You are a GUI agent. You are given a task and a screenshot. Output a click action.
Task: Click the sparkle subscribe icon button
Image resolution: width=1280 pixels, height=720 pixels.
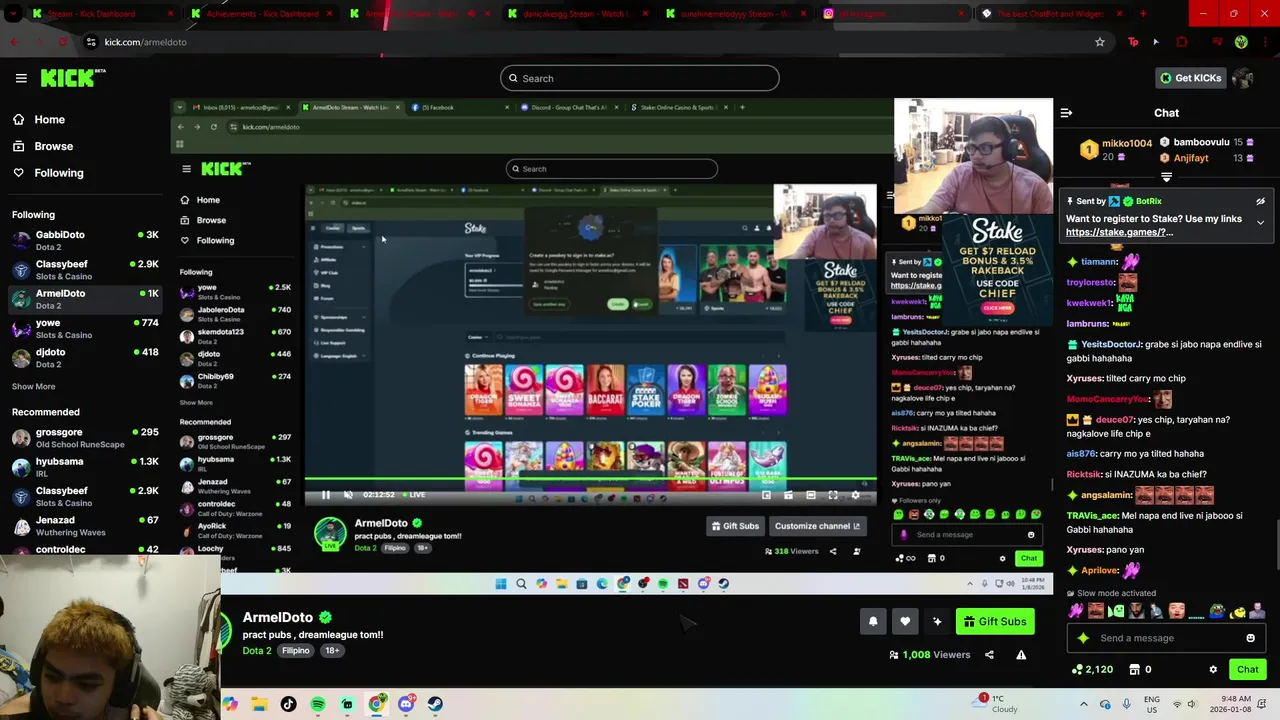click(x=937, y=621)
